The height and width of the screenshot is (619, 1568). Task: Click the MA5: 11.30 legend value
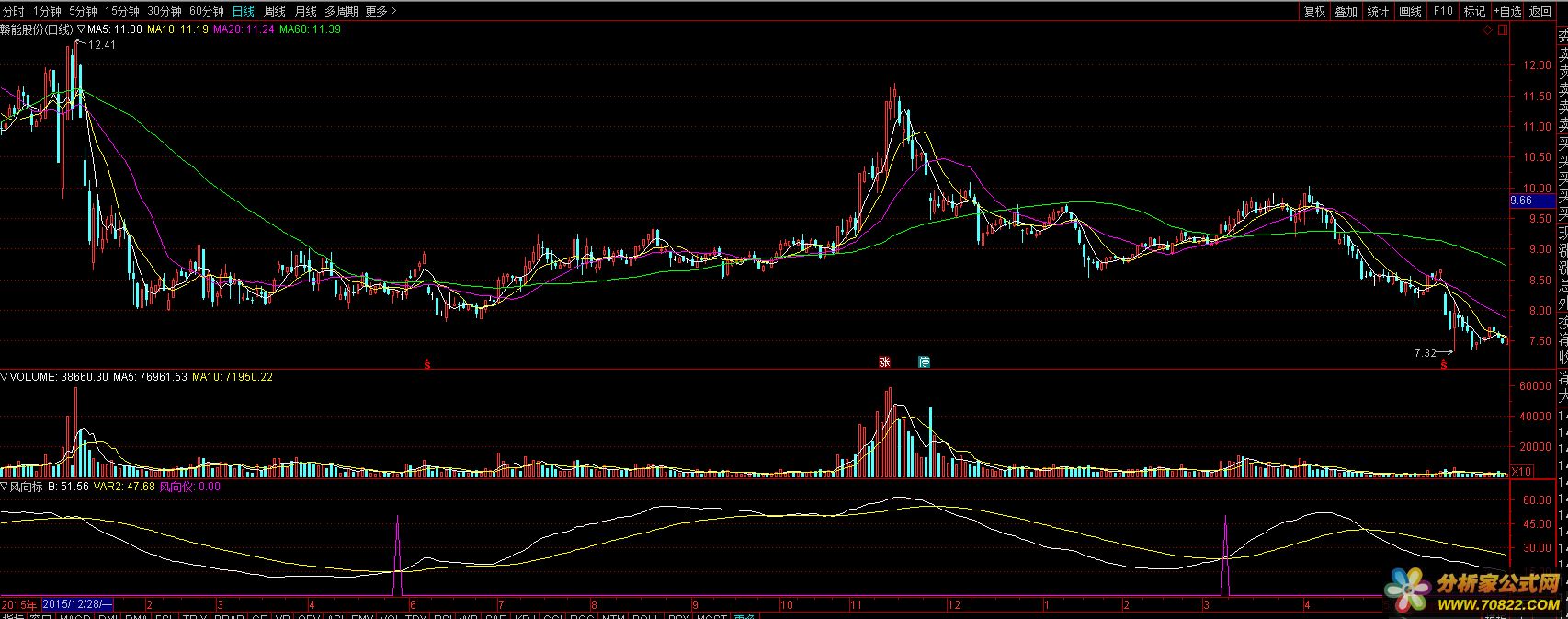click(x=115, y=29)
